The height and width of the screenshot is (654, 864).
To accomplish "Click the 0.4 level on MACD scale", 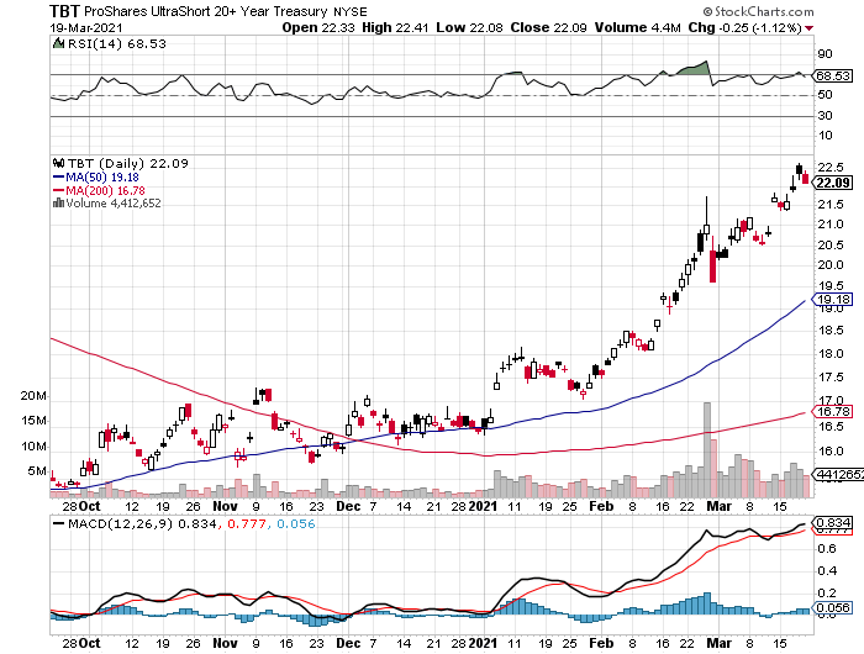I will [x=827, y=571].
